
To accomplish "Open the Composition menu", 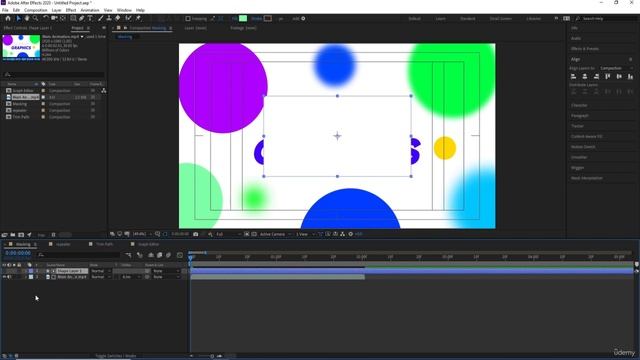I will pyautogui.click(x=36, y=10).
